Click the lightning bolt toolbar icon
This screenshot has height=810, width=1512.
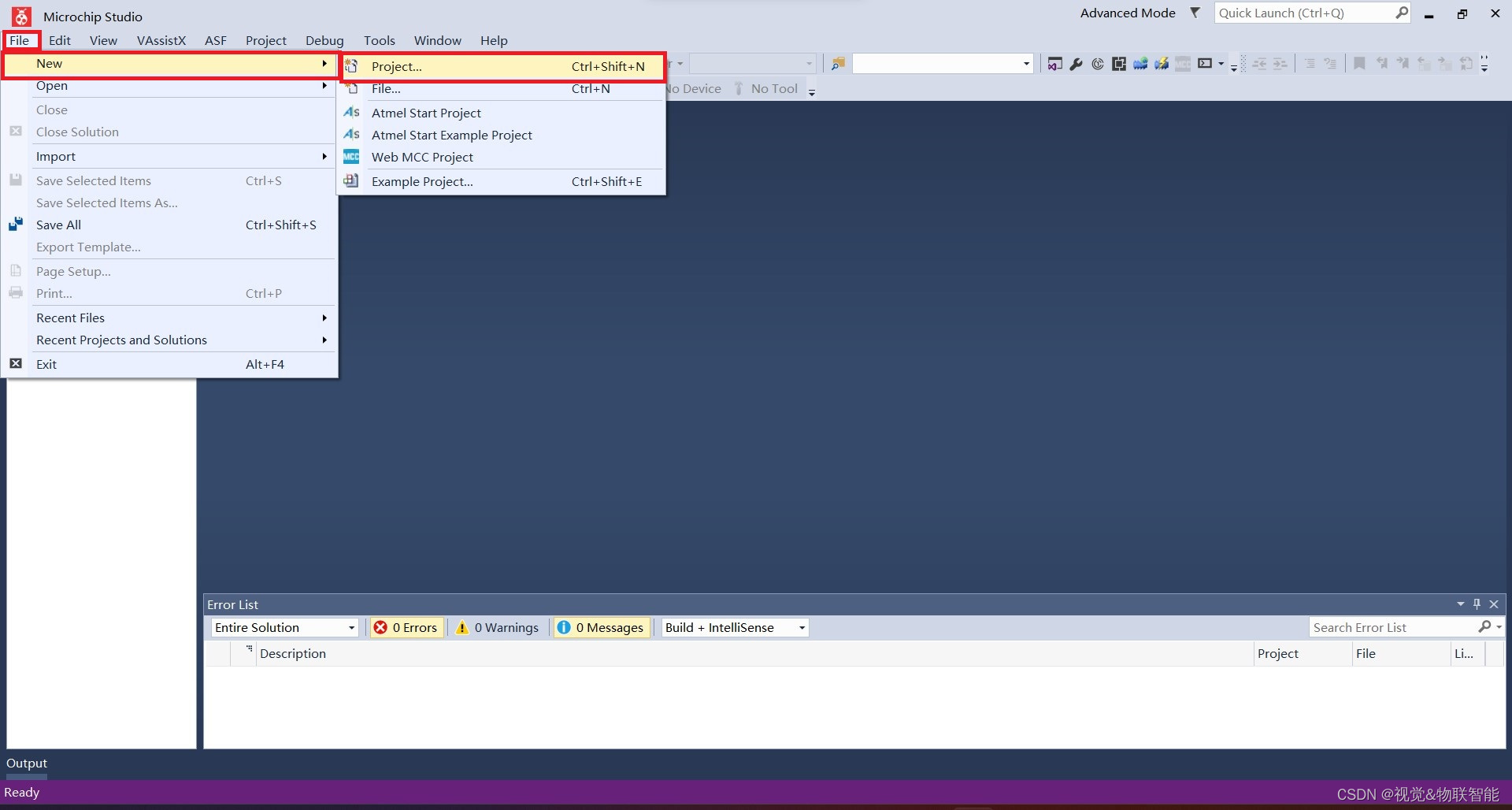click(1162, 64)
